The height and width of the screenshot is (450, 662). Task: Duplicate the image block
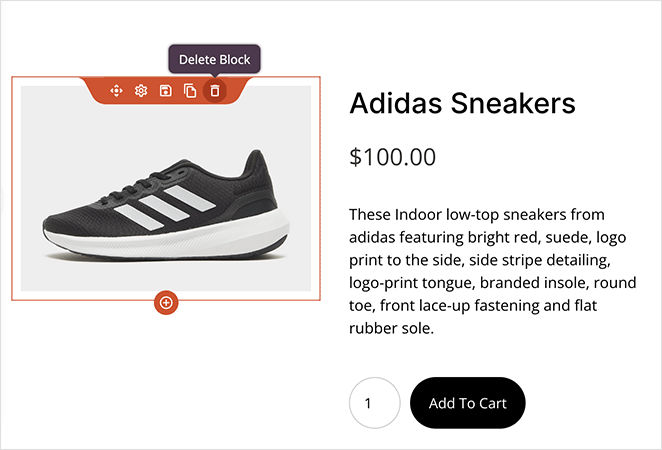[x=190, y=91]
